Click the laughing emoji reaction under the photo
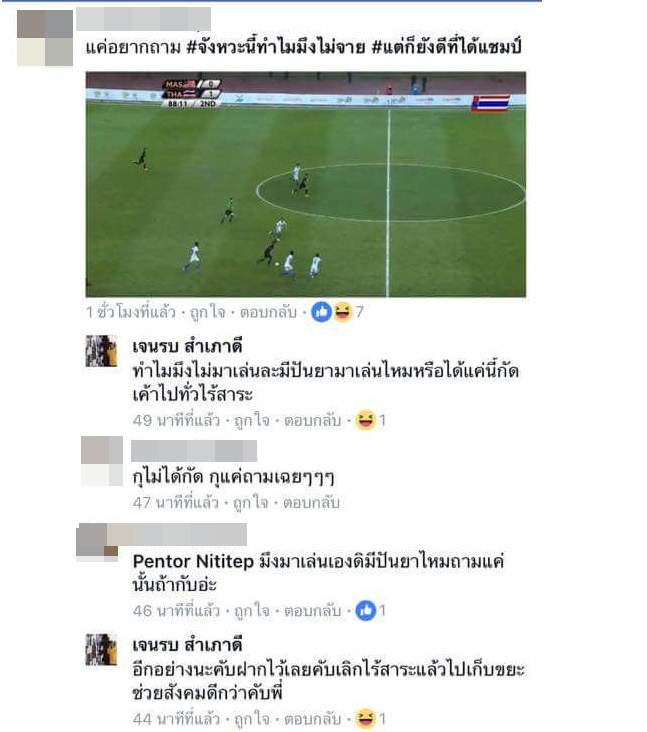The height and width of the screenshot is (732, 647). click(342, 312)
